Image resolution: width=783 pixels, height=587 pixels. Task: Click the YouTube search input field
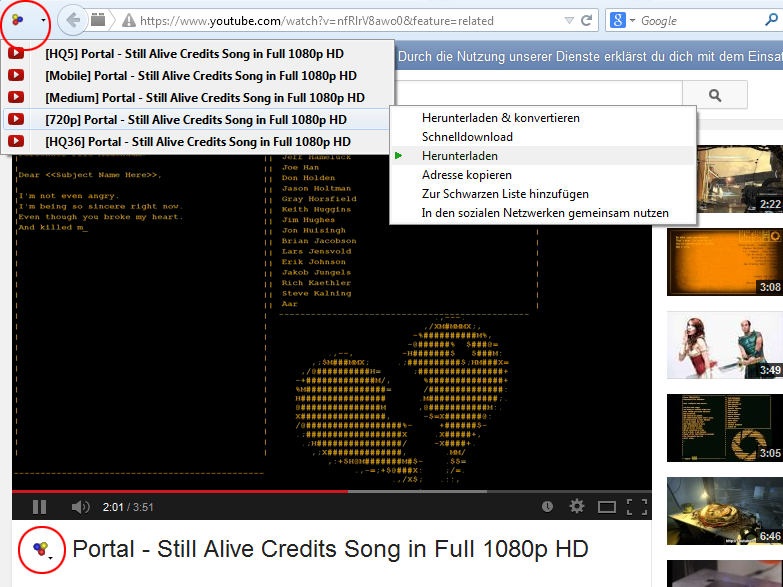538,95
